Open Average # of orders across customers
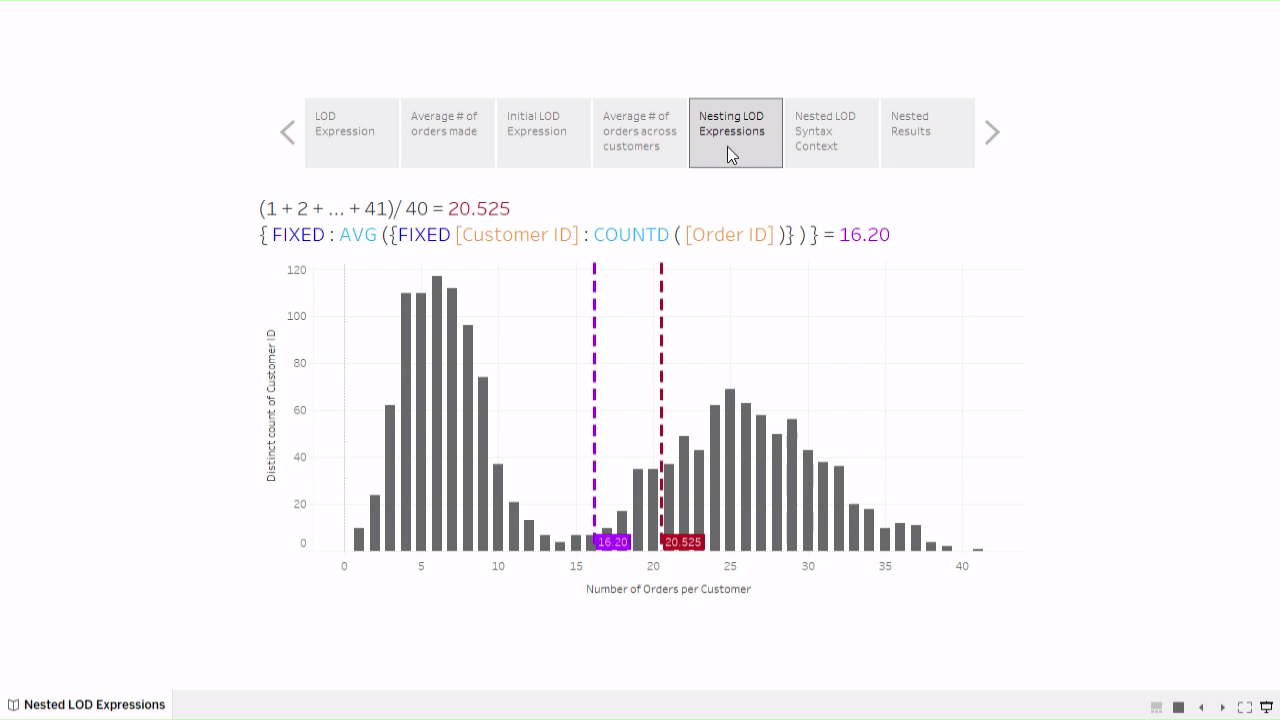 (639, 132)
